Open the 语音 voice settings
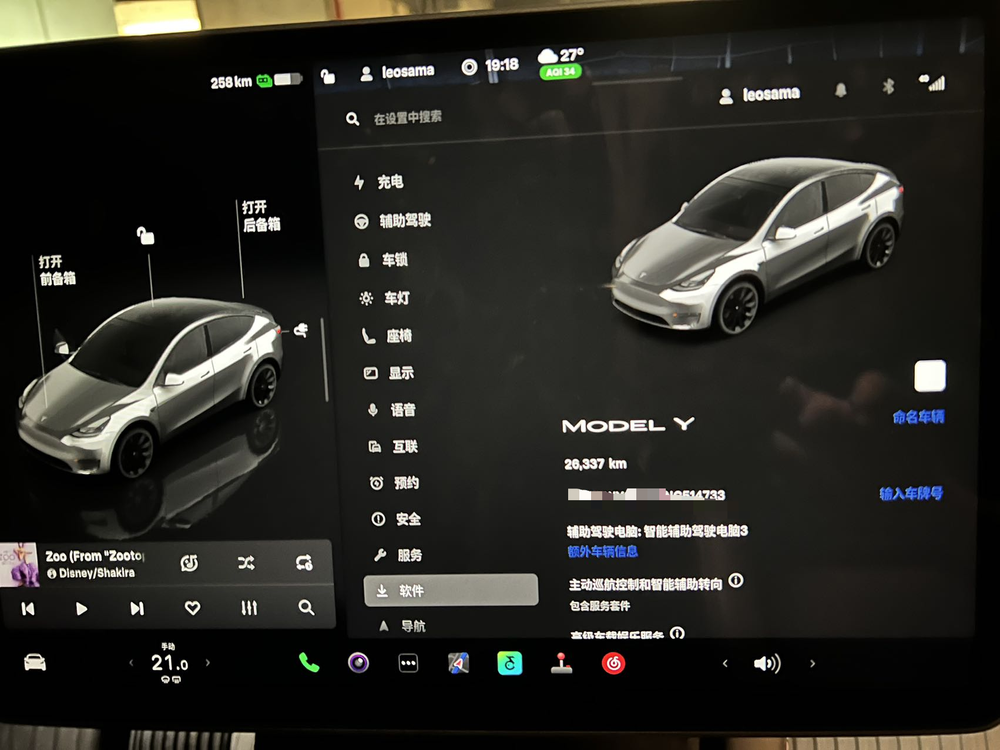Viewport: 1000px width, 750px height. pyautogui.click(x=392, y=410)
